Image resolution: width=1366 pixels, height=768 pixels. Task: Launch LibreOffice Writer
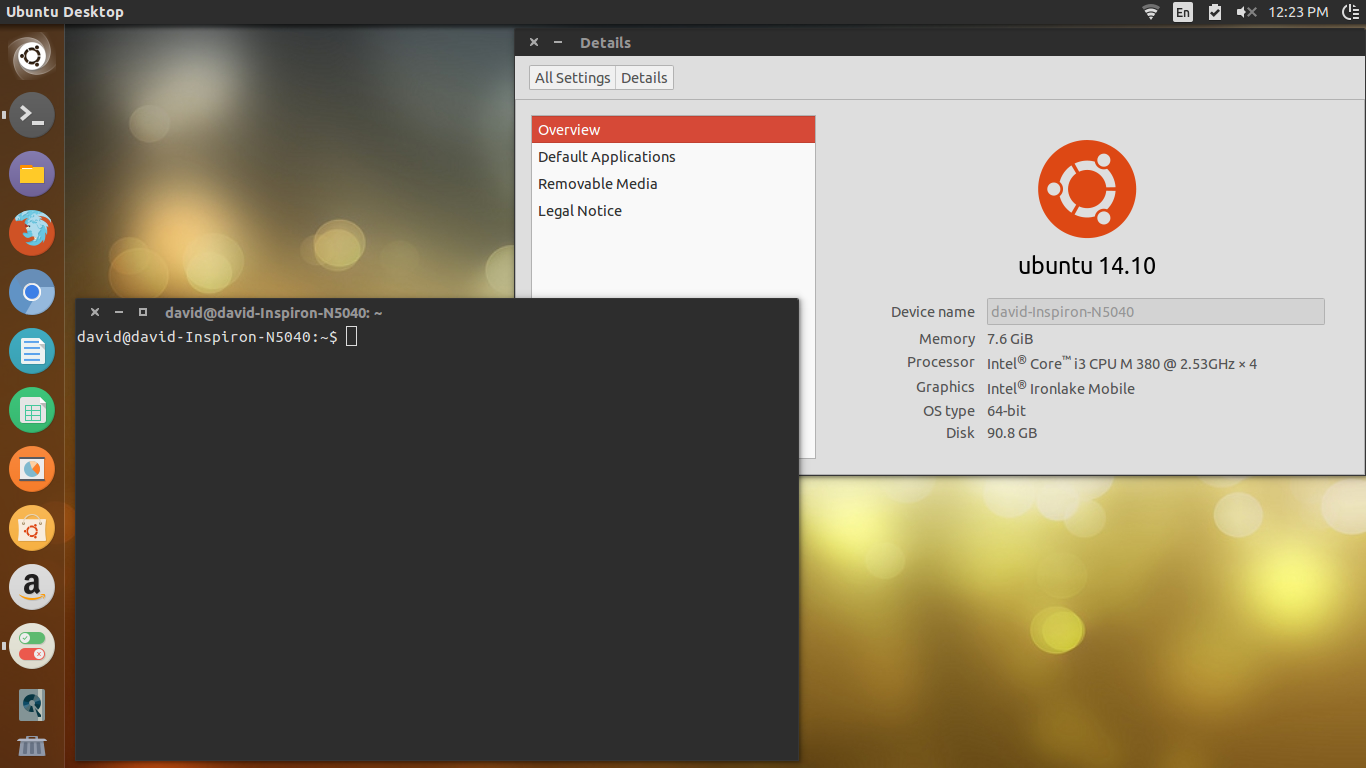(x=31, y=351)
